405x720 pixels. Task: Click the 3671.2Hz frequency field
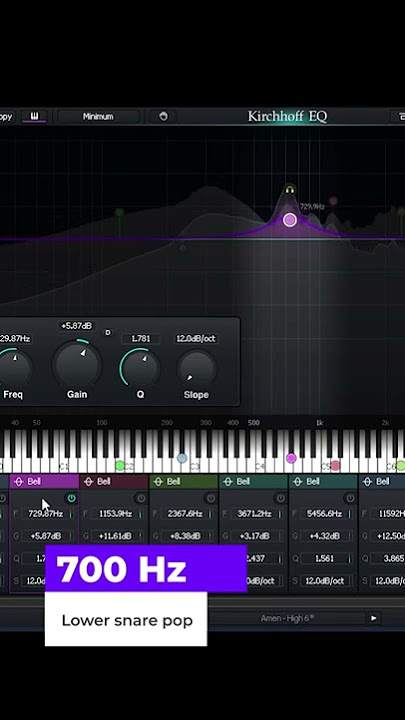[254, 514]
